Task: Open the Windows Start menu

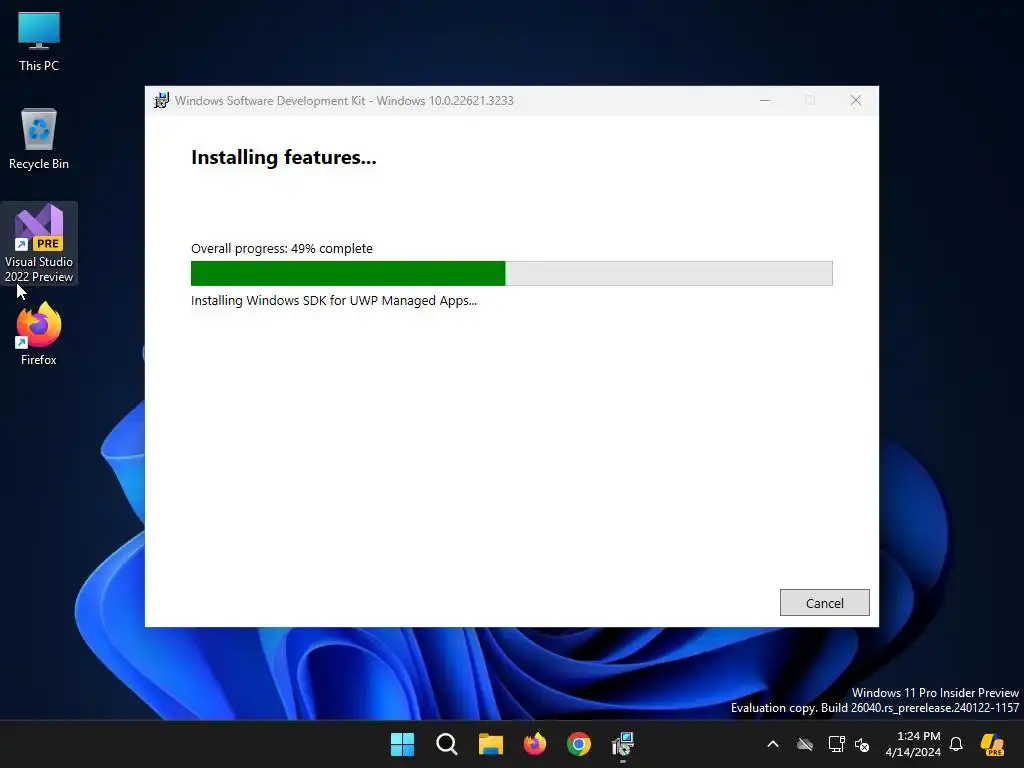Action: 402,744
